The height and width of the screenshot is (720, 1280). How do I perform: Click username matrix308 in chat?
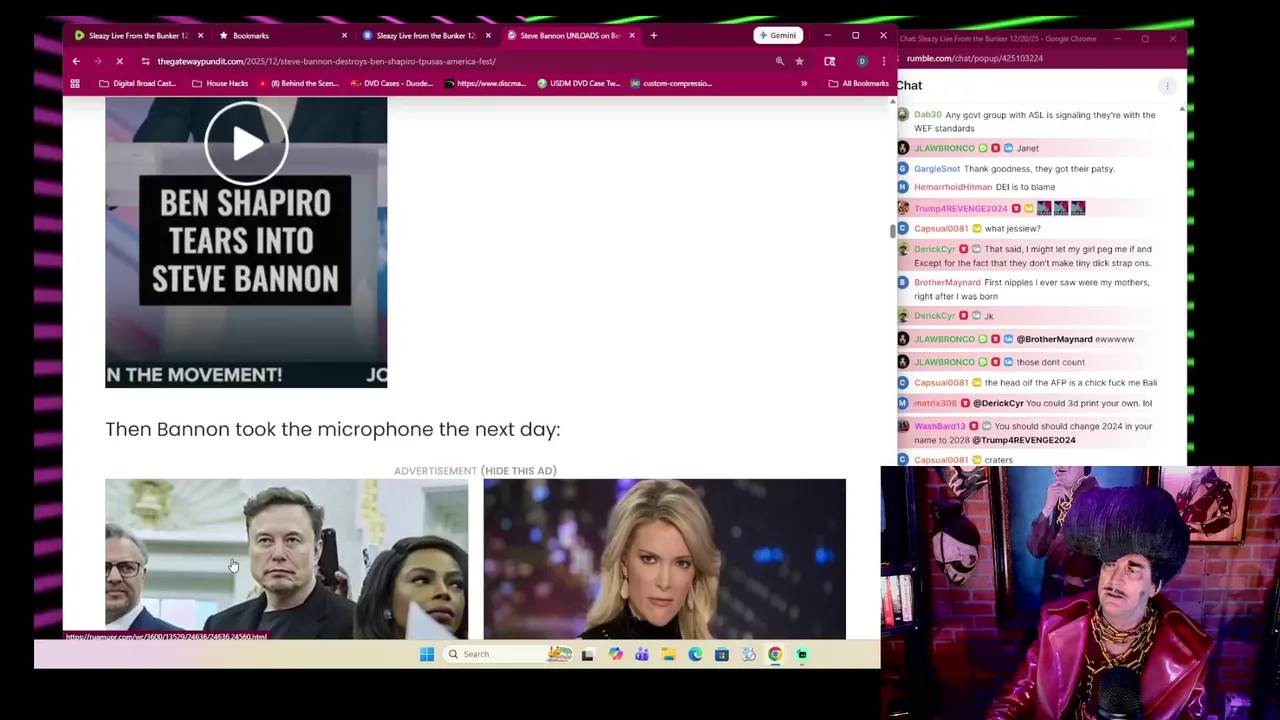coord(935,404)
